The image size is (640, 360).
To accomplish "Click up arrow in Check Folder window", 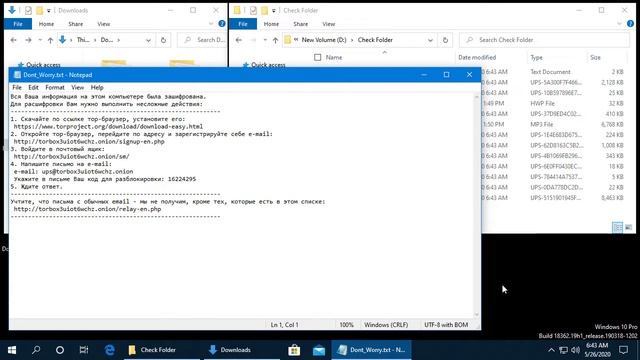I will point(276,40).
